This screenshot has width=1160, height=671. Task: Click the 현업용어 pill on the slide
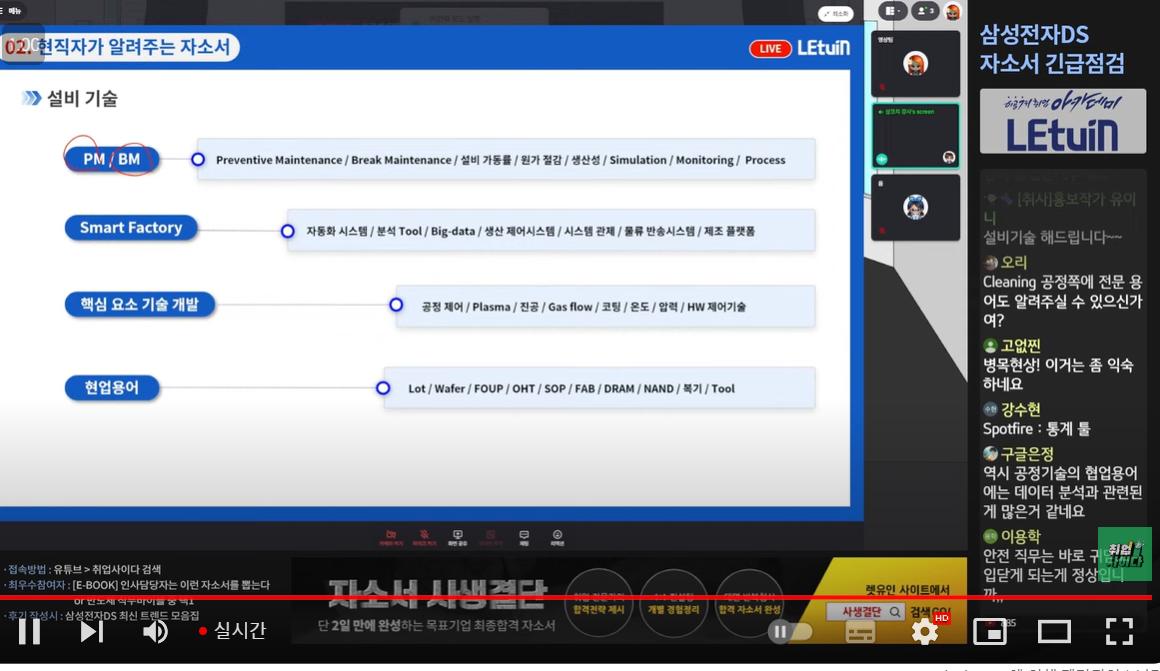pos(112,387)
